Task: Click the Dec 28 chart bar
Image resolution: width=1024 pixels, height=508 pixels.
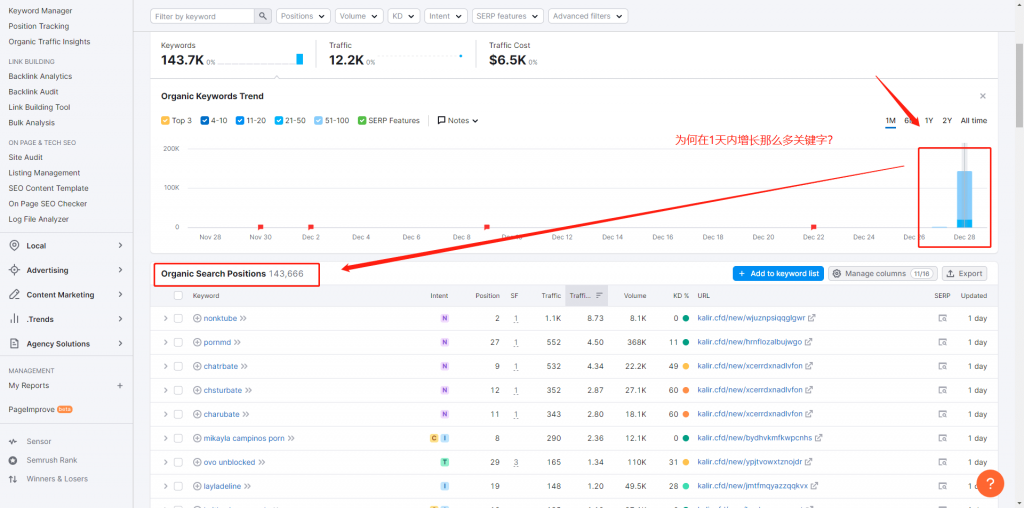Action: click(964, 198)
